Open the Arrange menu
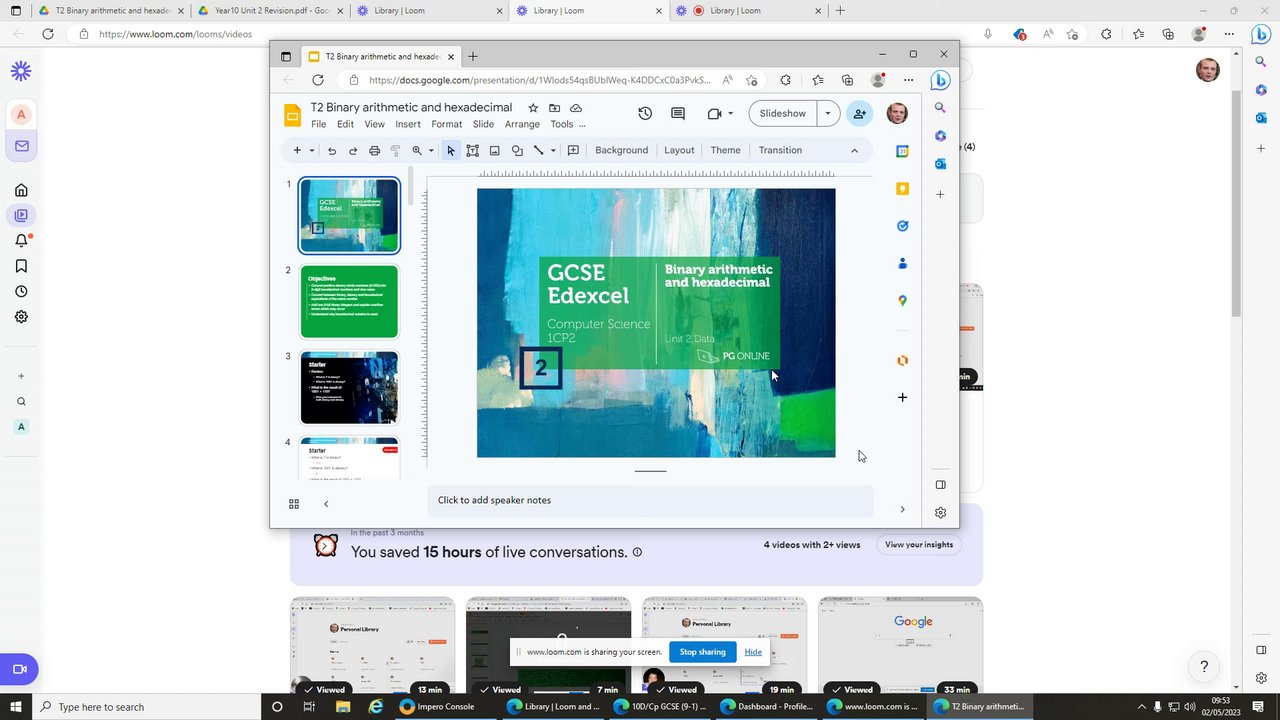 coord(522,124)
